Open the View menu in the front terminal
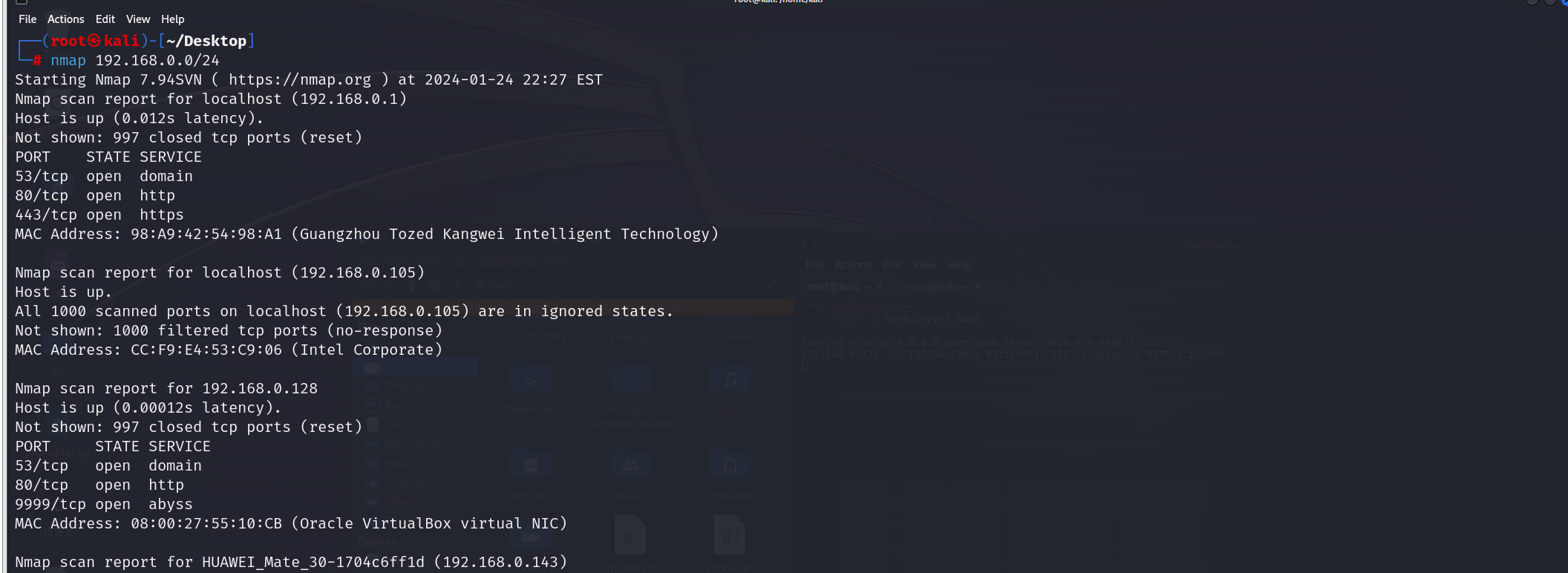The height and width of the screenshot is (573, 1568). pos(138,19)
